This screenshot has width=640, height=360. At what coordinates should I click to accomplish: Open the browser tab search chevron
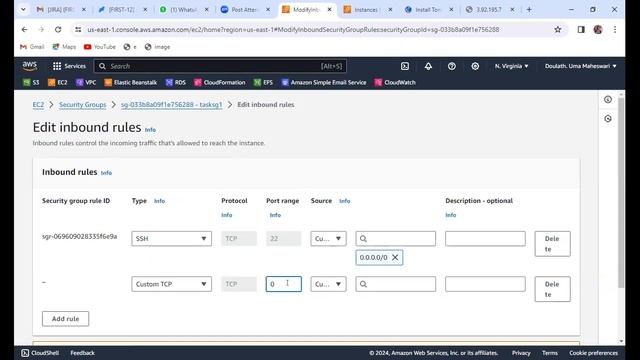point(23,9)
